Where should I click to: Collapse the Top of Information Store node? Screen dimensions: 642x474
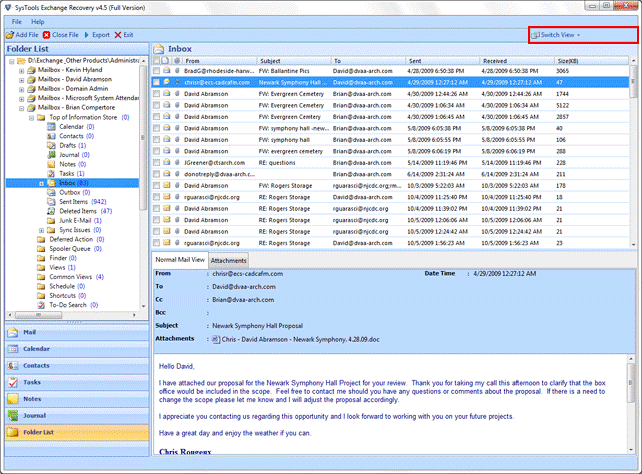[x=32, y=118]
